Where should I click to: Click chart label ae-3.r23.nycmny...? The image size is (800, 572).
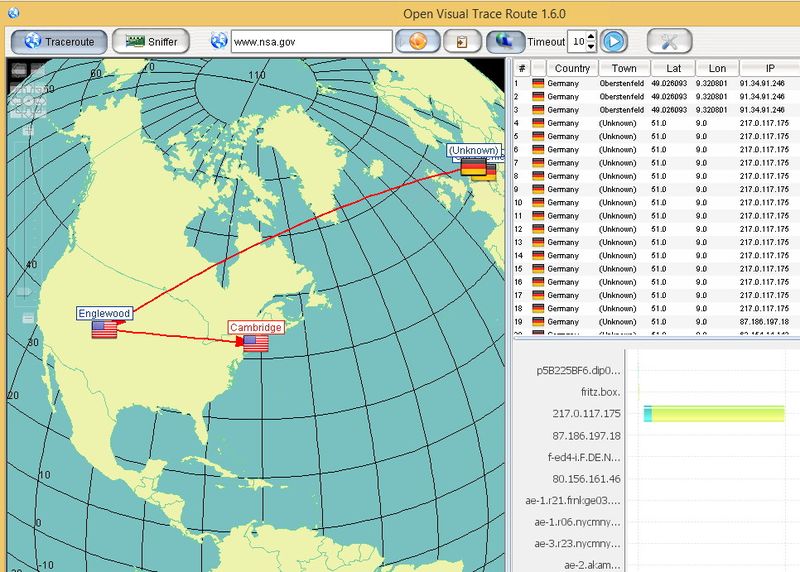tap(578, 543)
